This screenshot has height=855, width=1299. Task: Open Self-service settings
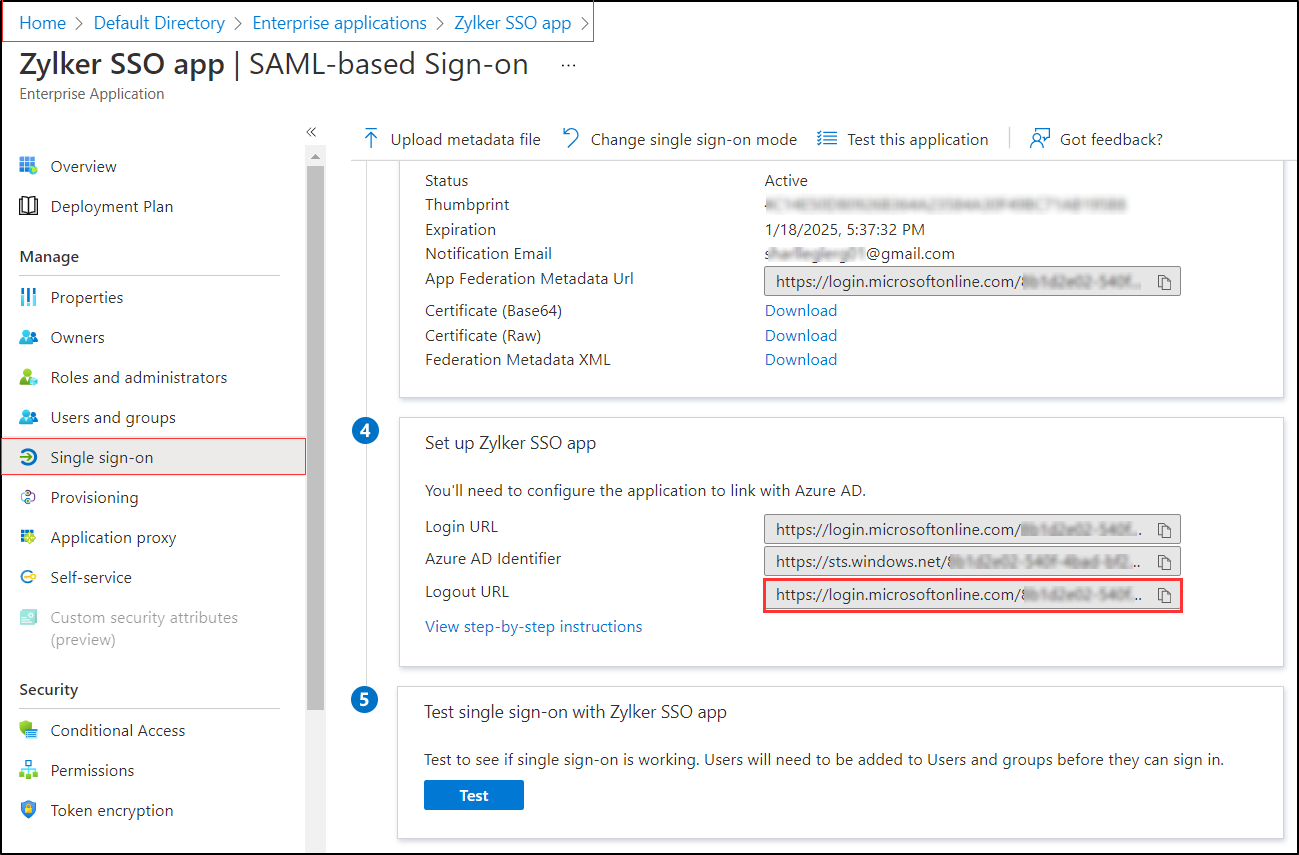coord(91,577)
